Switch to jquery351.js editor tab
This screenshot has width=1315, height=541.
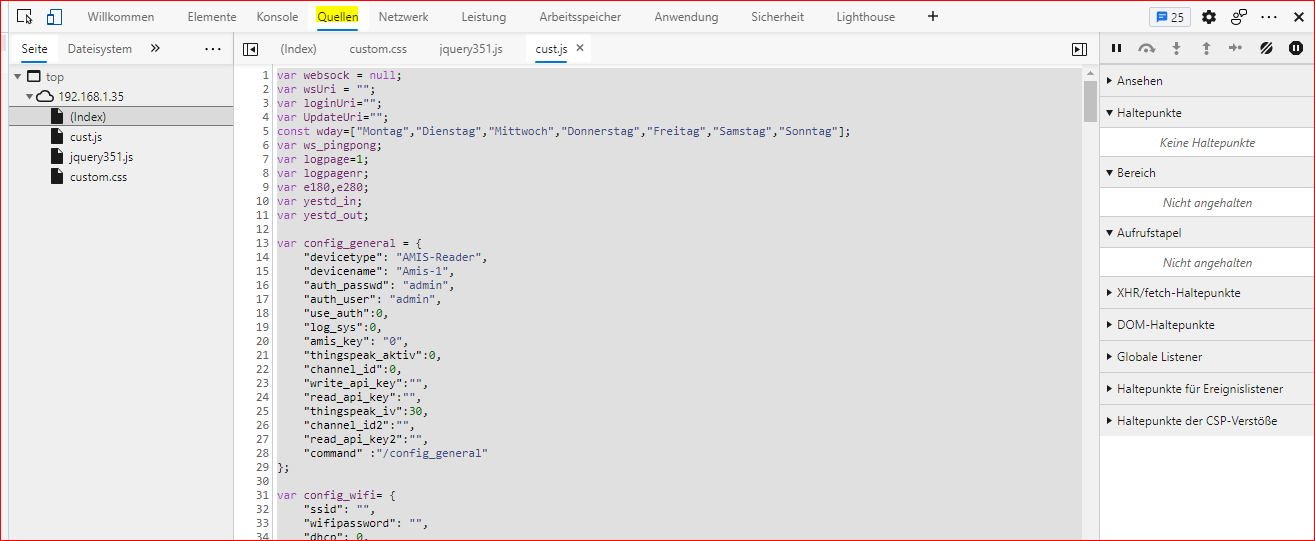pyautogui.click(x=471, y=48)
